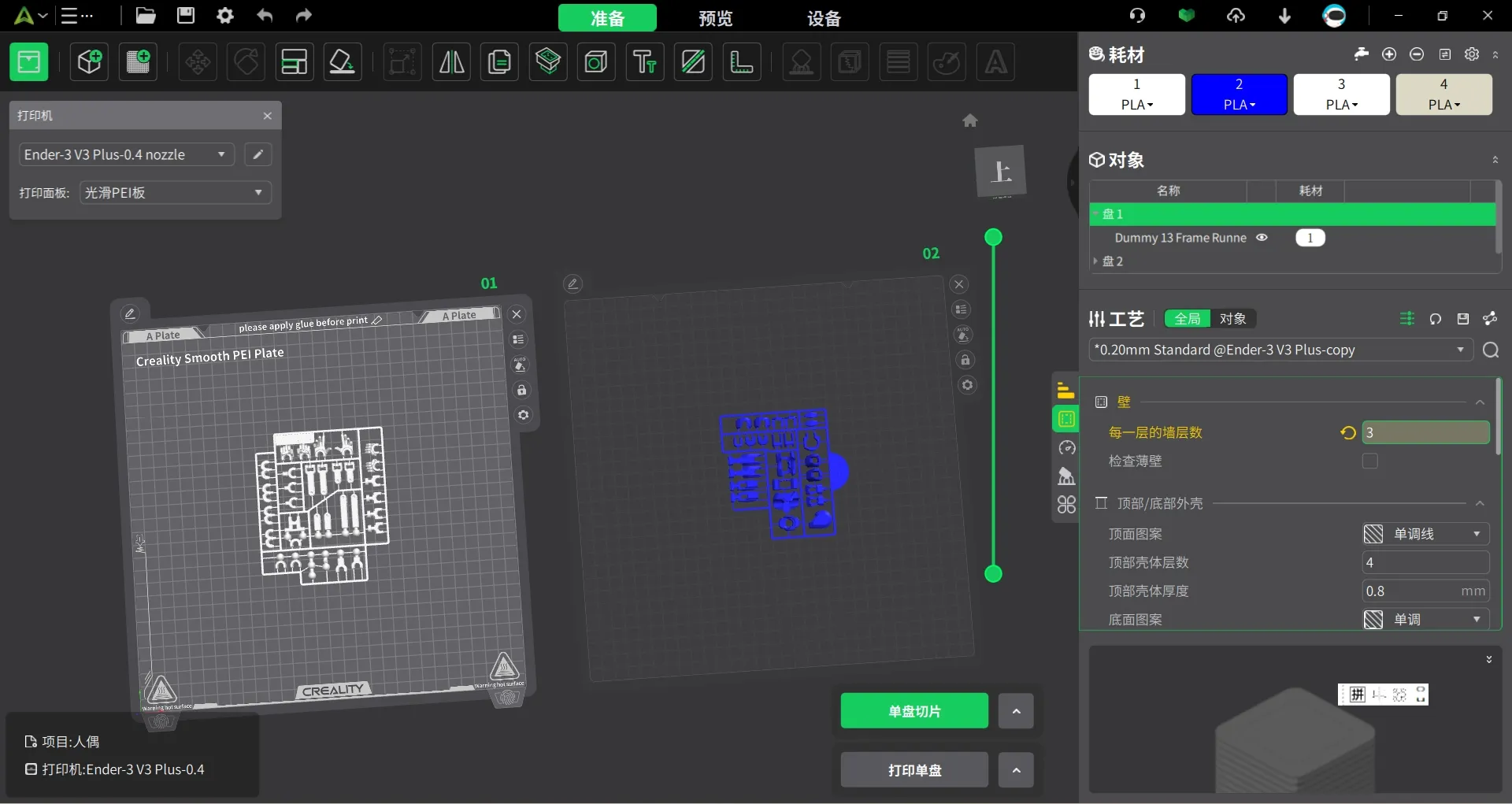The width and height of the screenshot is (1512, 804).
Task: Open process preset 0.20mm Standard dropdown
Action: pos(1281,350)
